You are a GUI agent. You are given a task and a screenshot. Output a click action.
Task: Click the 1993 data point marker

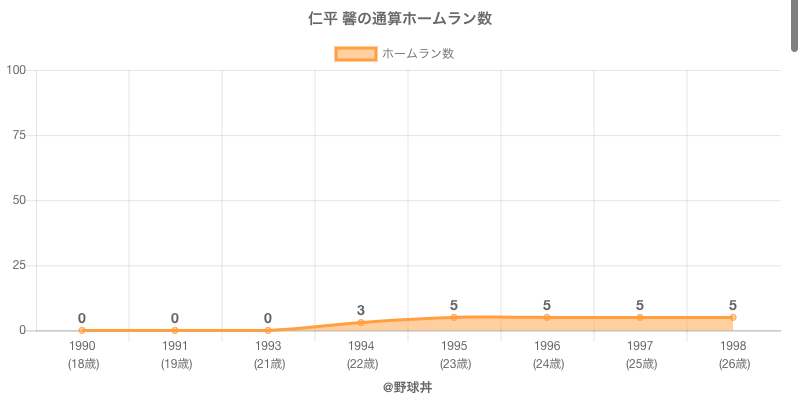click(268, 330)
